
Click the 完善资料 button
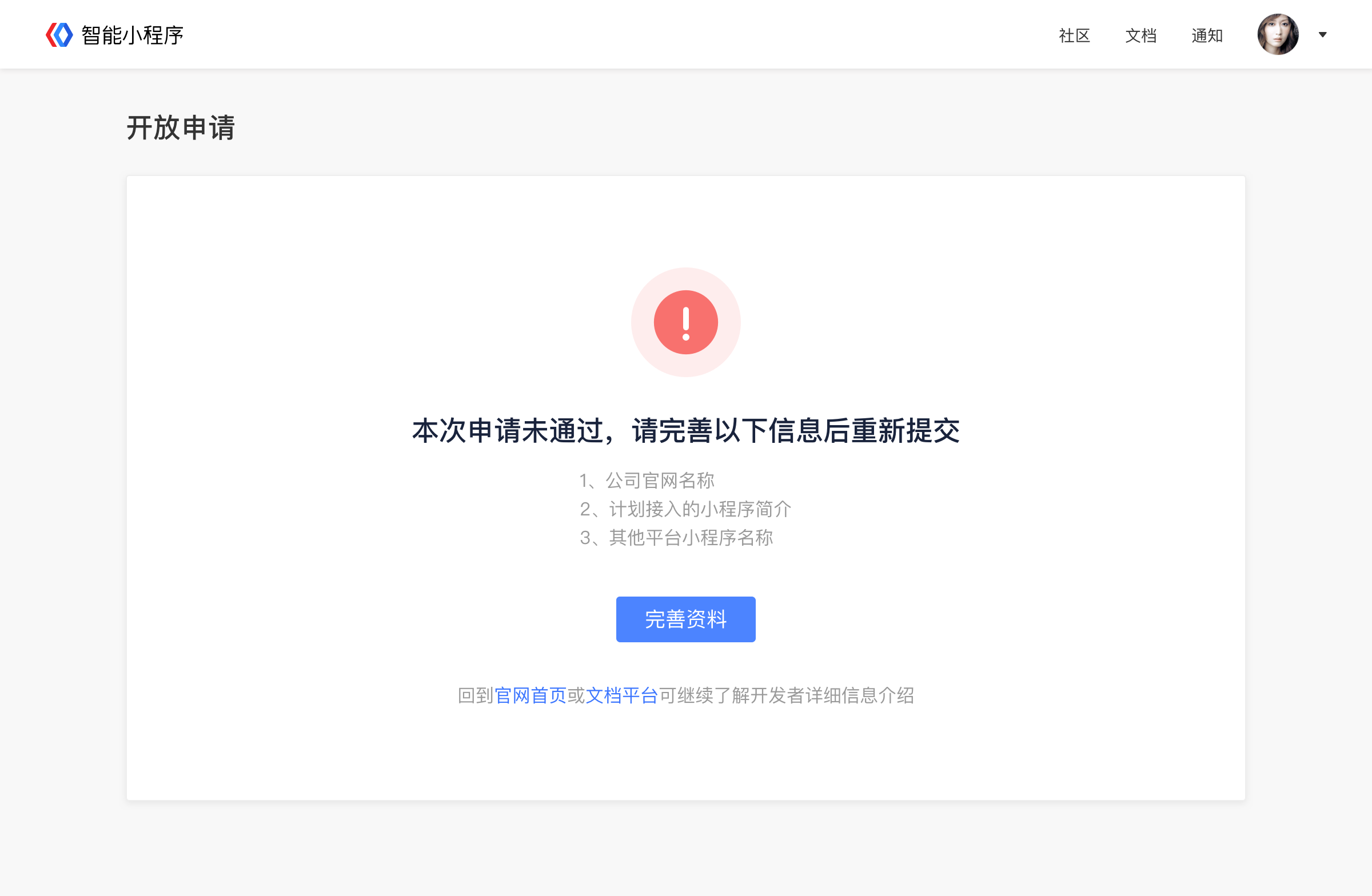685,619
